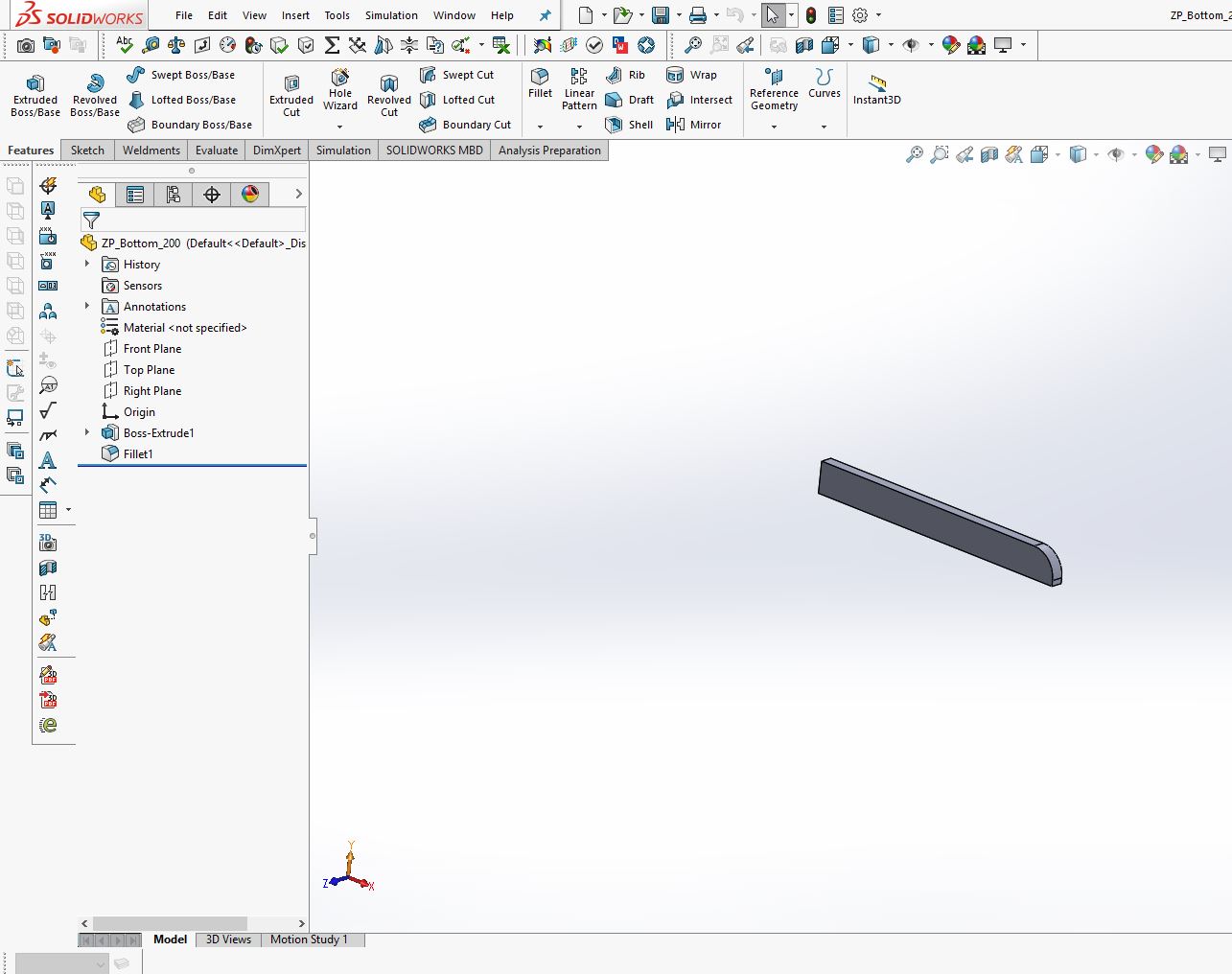This screenshot has width=1232, height=974.
Task: Expand the Boss-Extrude1 feature
Action: (x=87, y=432)
